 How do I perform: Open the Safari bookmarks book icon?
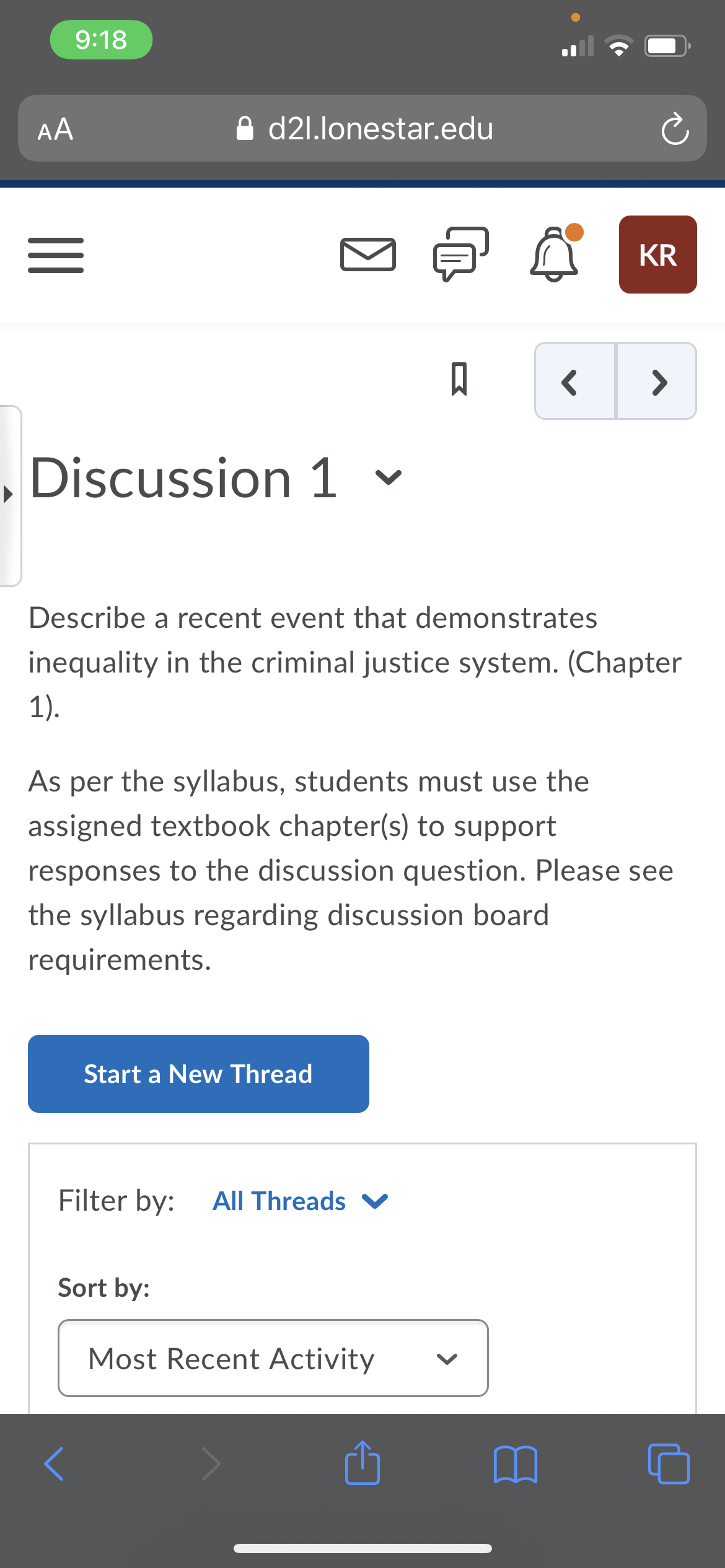(516, 1464)
